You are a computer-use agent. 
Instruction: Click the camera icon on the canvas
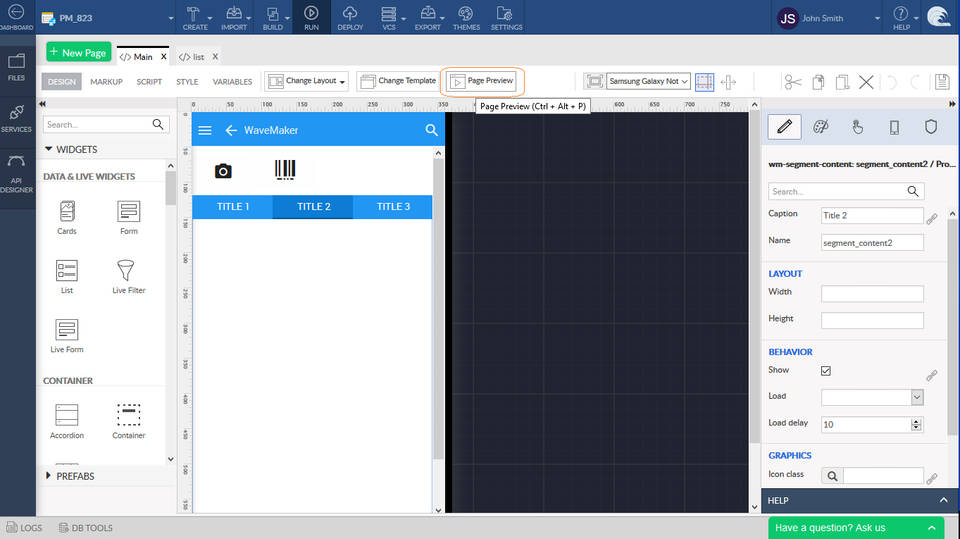223,171
